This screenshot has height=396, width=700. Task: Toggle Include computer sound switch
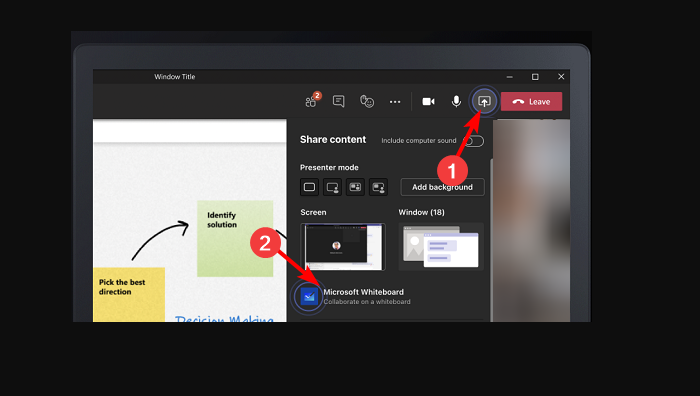coord(473,141)
